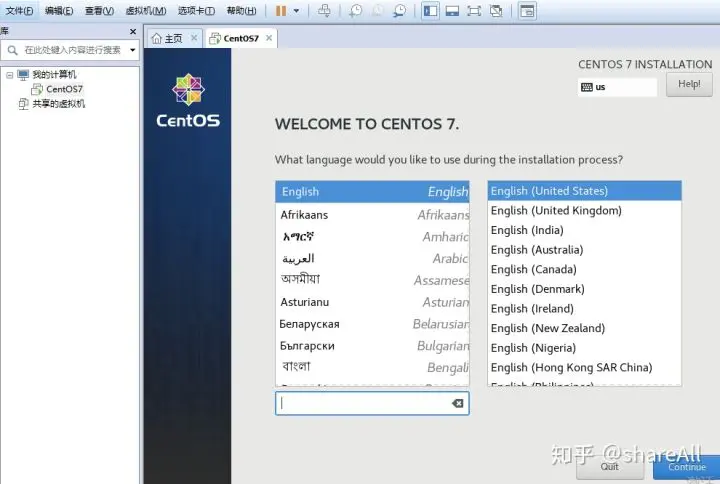Select Amharic in the language list
Screen dimensions: 720x484
372,236
